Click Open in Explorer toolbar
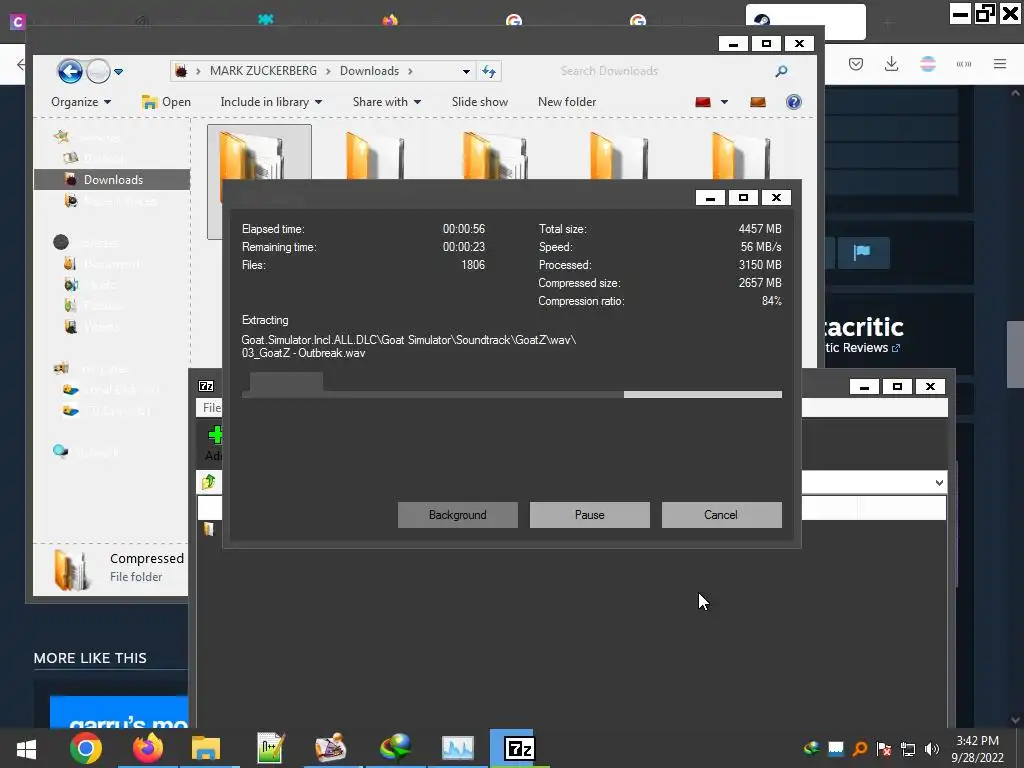The image size is (1024, 768). tap(167, 102)
